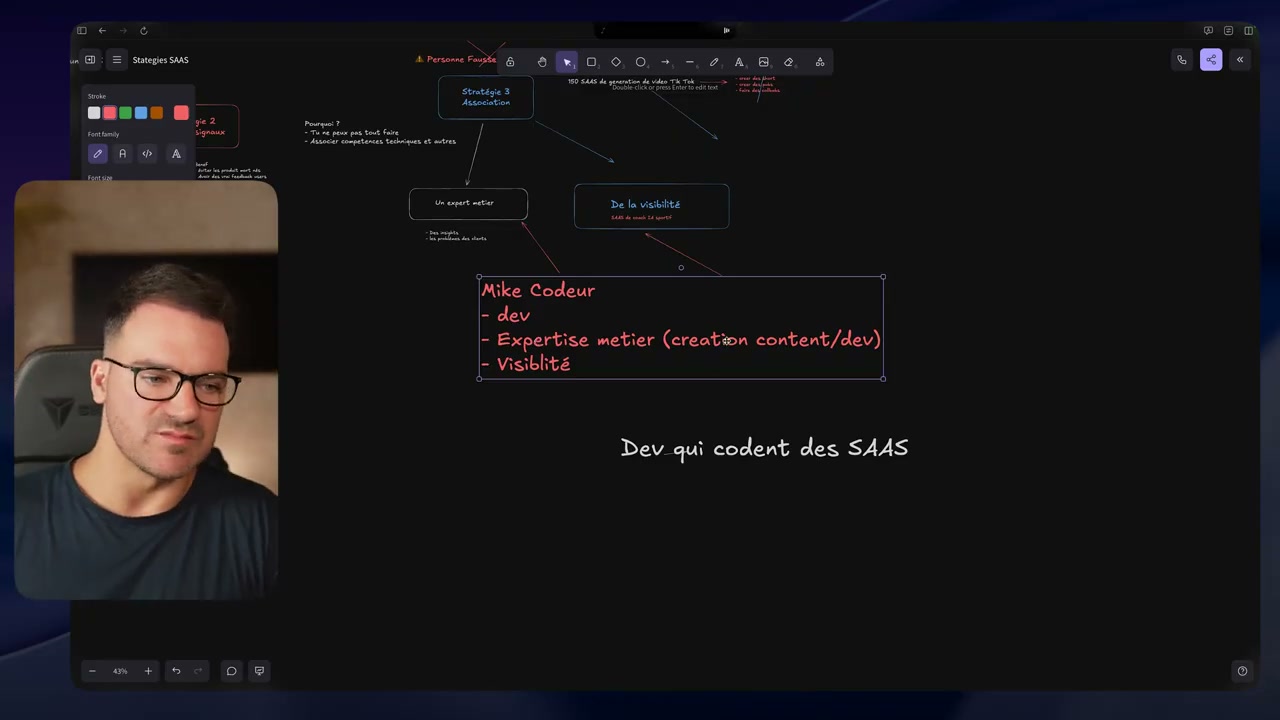Screen dimensions: 1280x720
Task: Choose the code font family
Action: click(147, 154)
